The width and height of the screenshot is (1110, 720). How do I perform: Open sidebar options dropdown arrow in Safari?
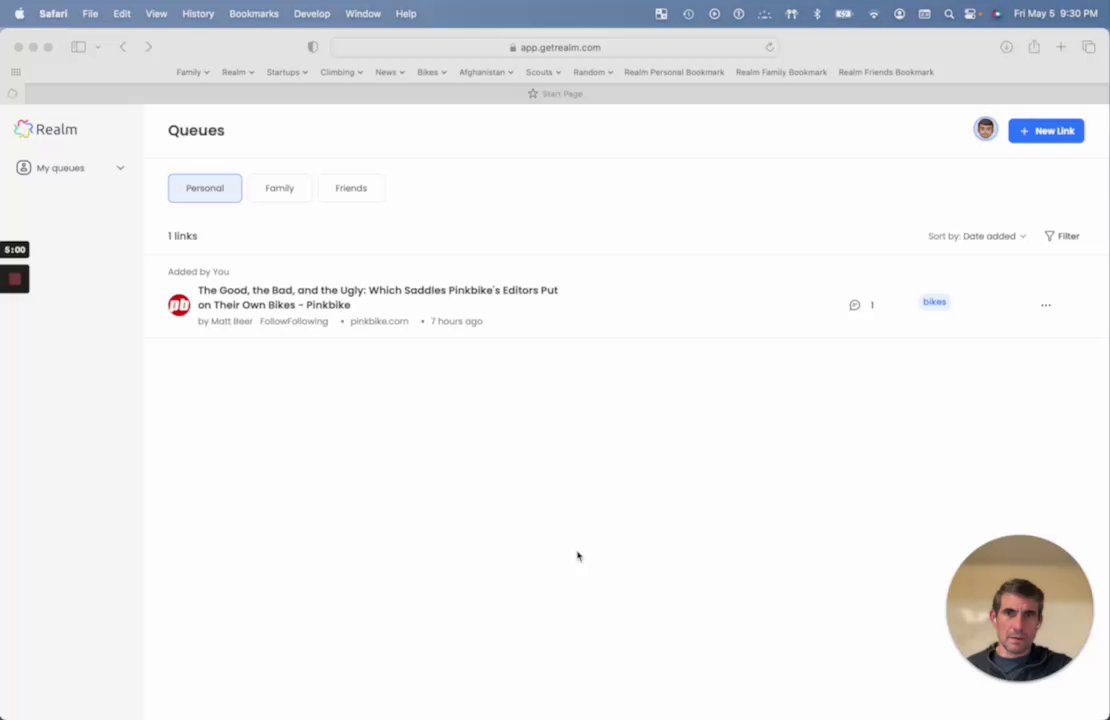(98, 47)
